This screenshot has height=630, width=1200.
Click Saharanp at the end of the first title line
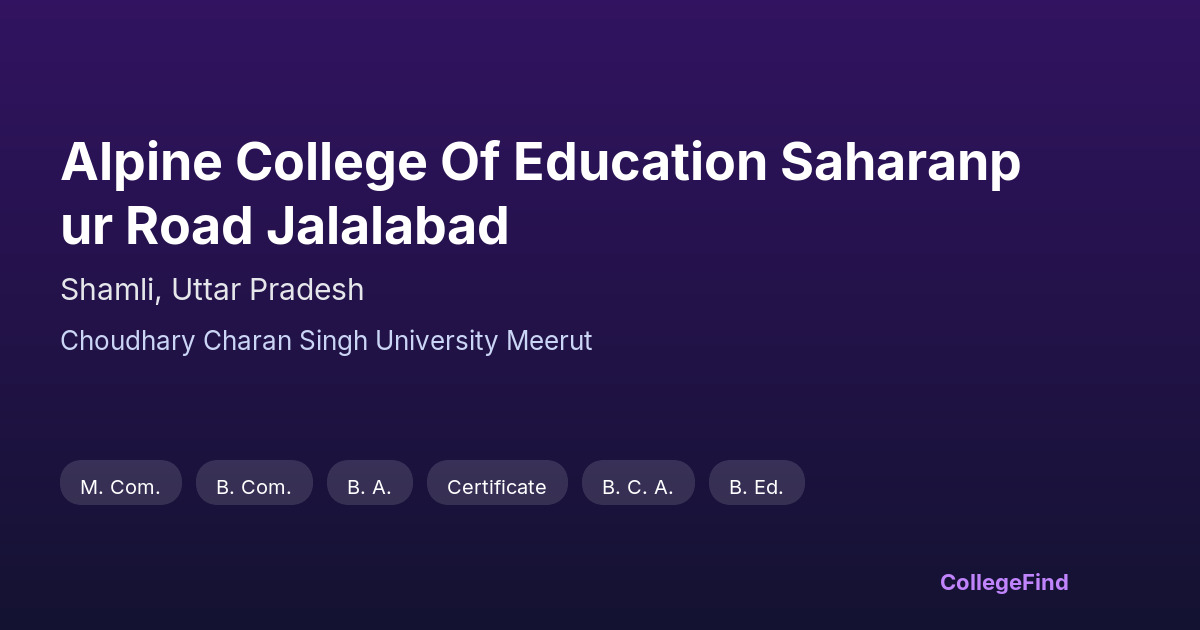click(900, 162)
